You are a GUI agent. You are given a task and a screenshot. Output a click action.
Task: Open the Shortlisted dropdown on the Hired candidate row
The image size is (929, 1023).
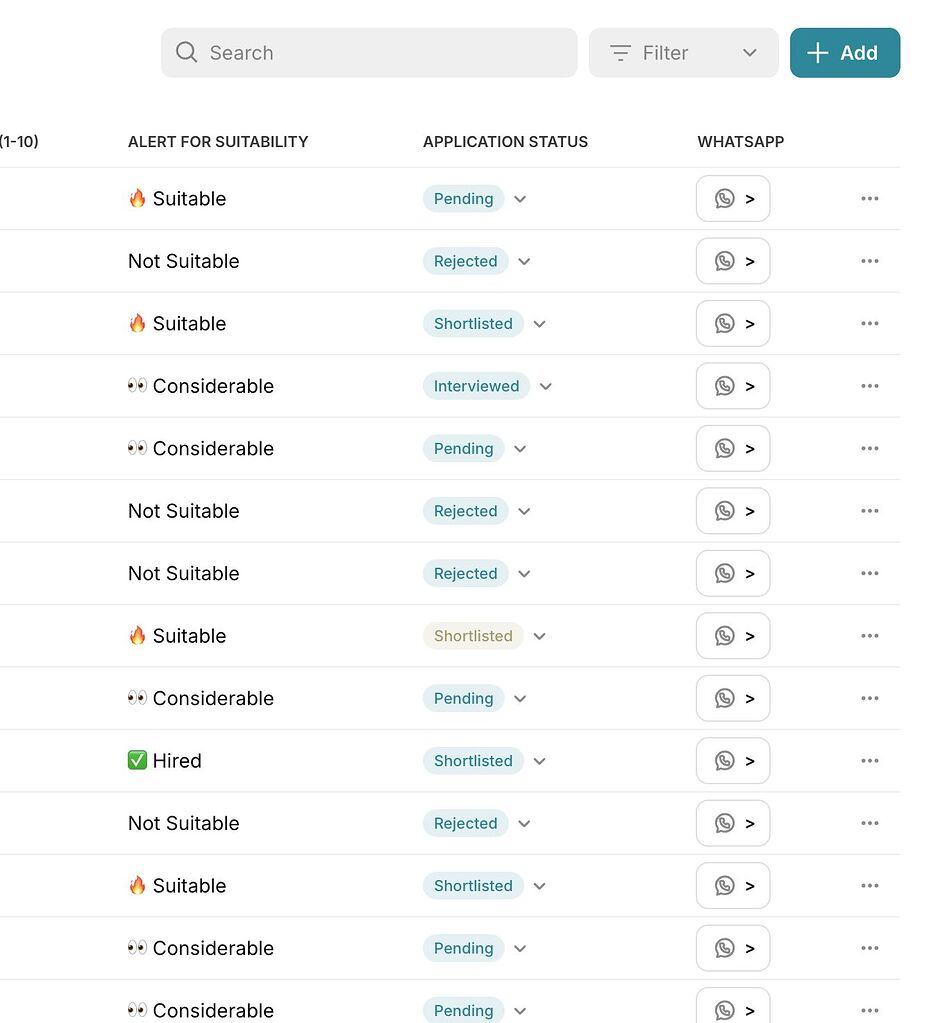[x=539, y=761]
